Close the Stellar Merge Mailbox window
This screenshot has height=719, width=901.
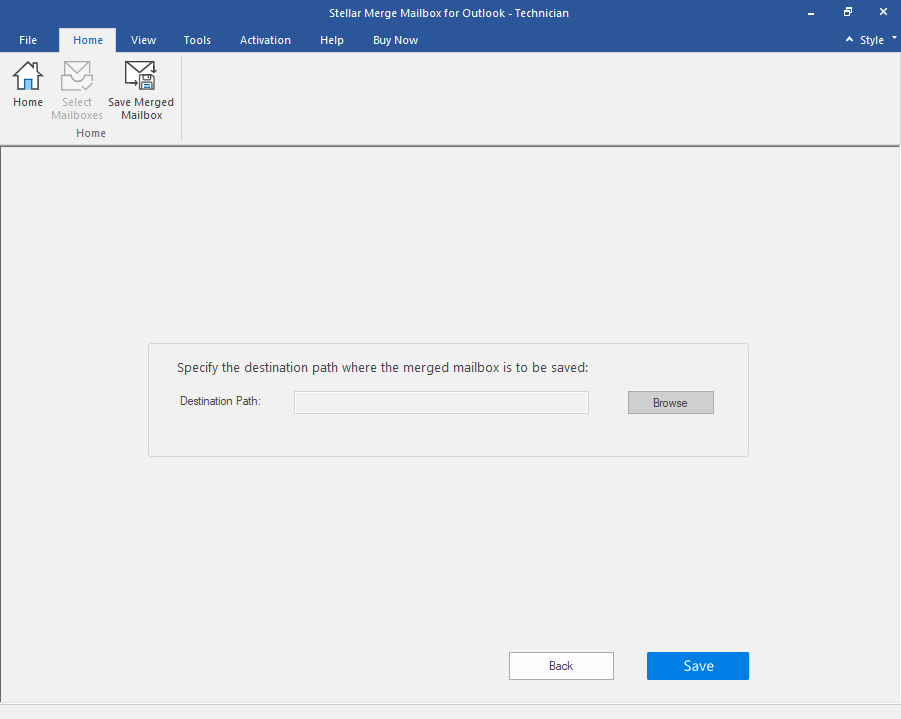[x=883, y=12]
